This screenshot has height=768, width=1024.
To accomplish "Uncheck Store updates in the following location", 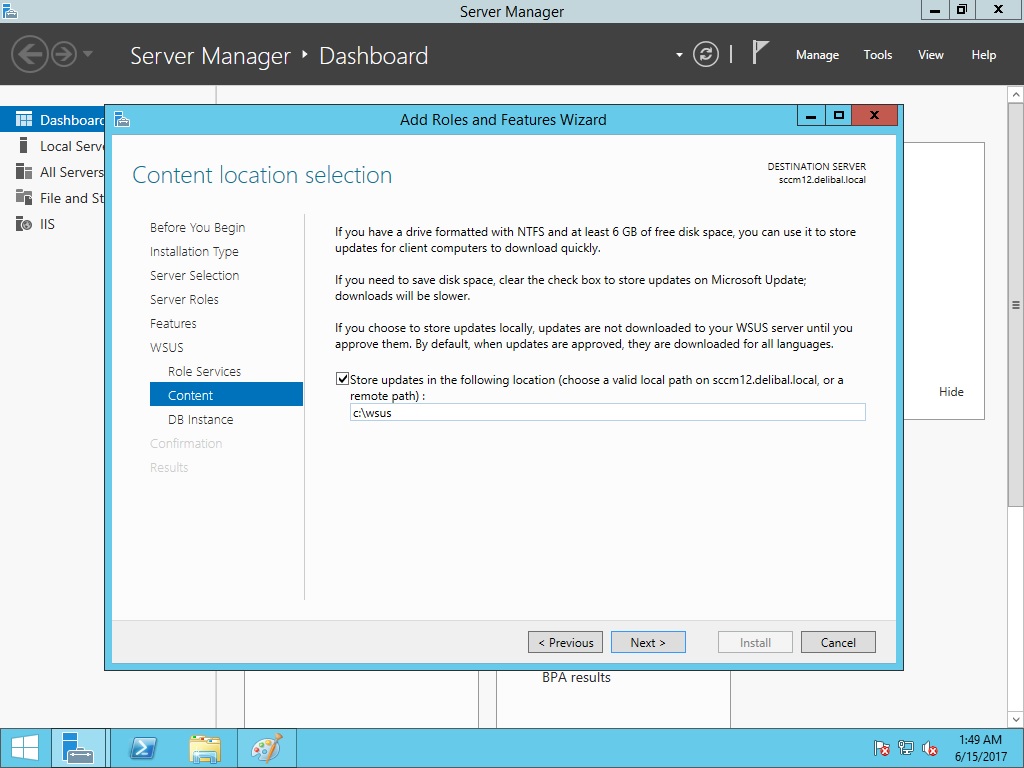I will tap(343, 380).
